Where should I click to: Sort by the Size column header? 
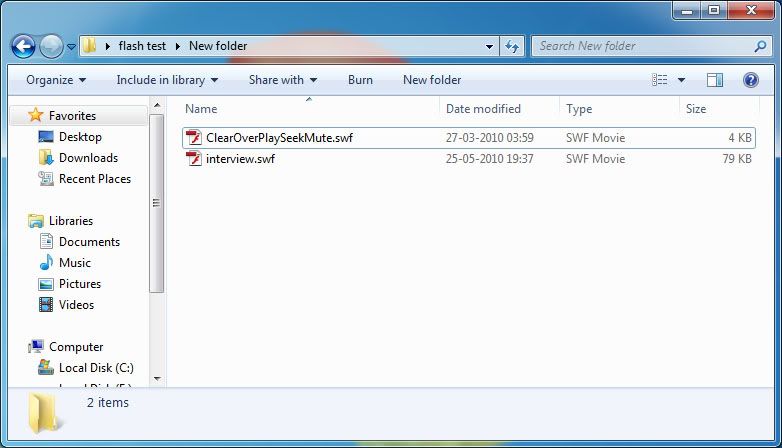(719, 109)
